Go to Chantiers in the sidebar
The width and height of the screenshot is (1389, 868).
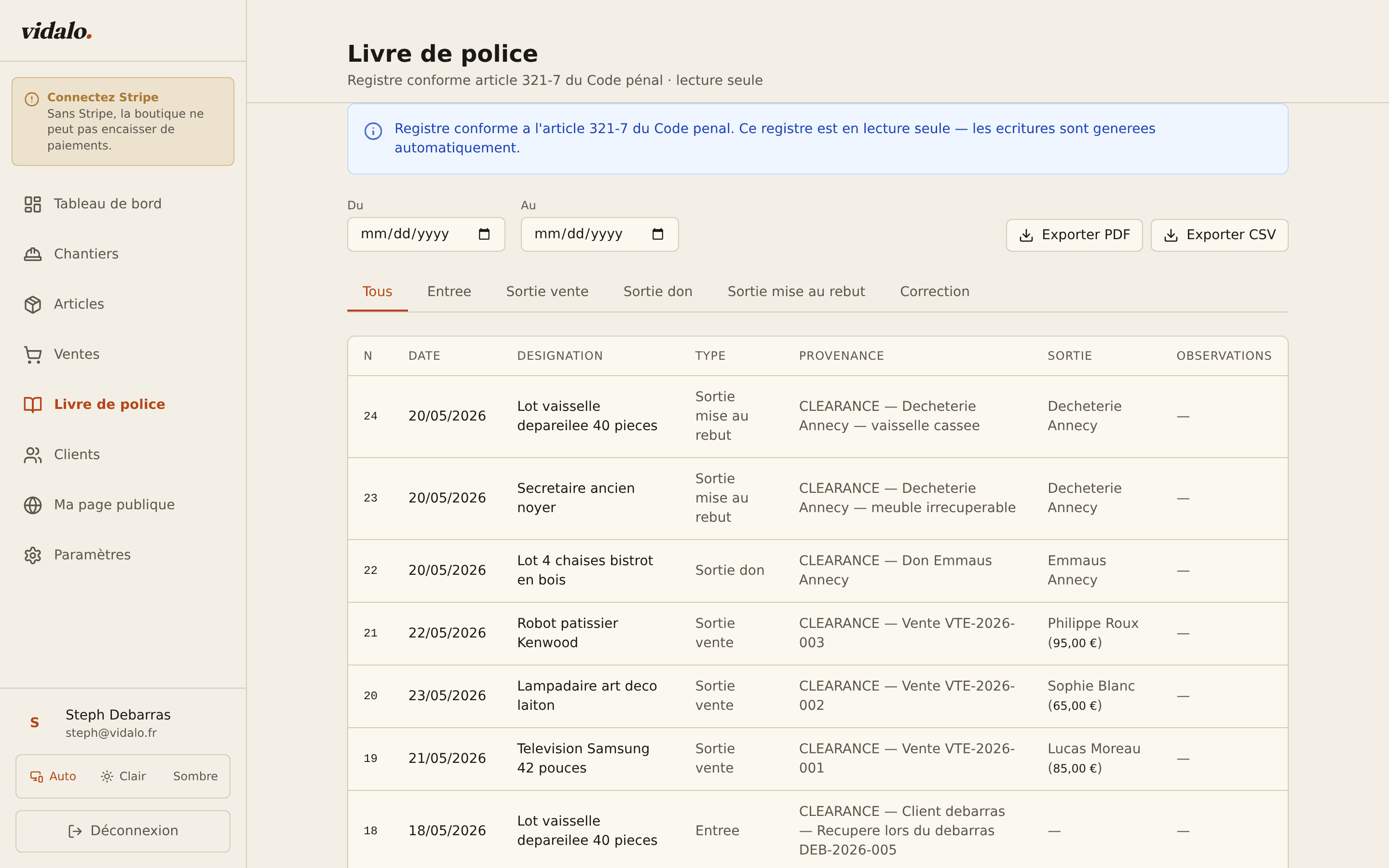point(123,254)
